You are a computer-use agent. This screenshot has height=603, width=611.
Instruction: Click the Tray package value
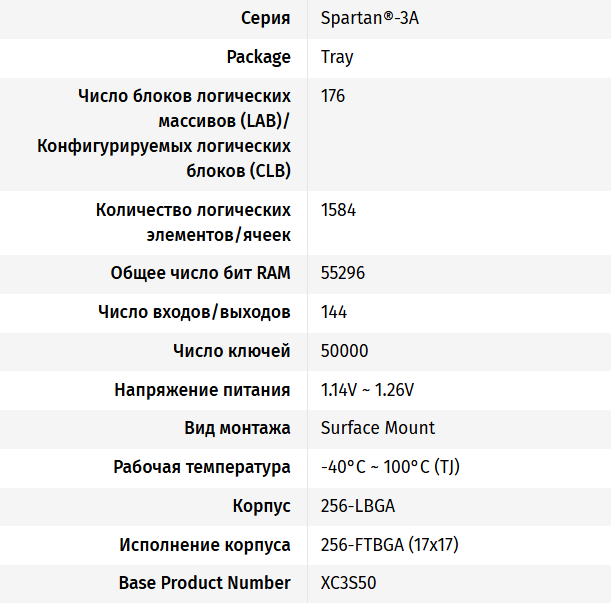(x=337, y=57)
